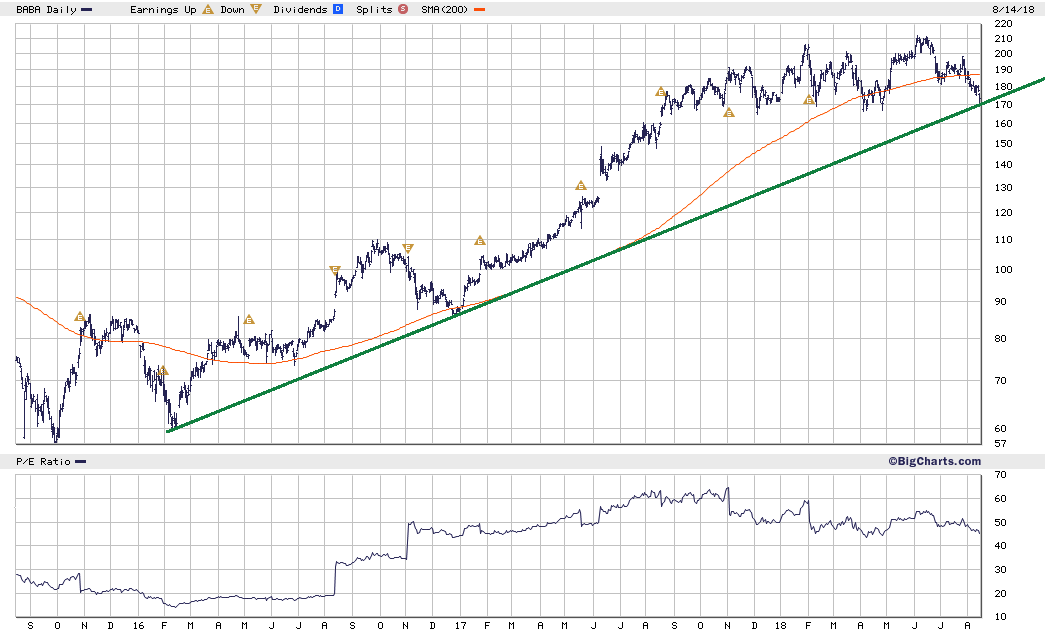Click the 'Dividends' legend label
This screenshot has height=635, width=1045.
pos(300,10)
